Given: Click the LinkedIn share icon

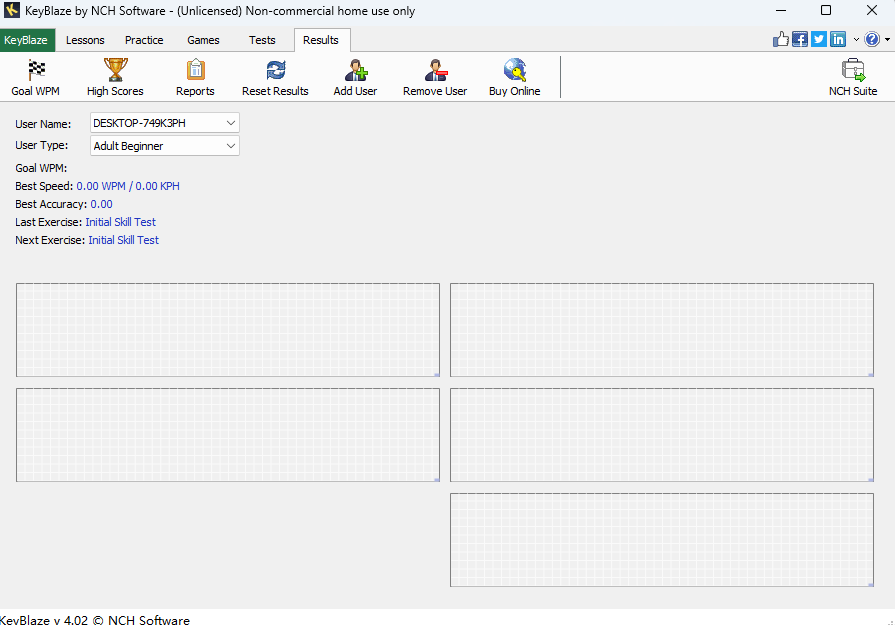Looking at the screenshot, I should coord(838,39).
